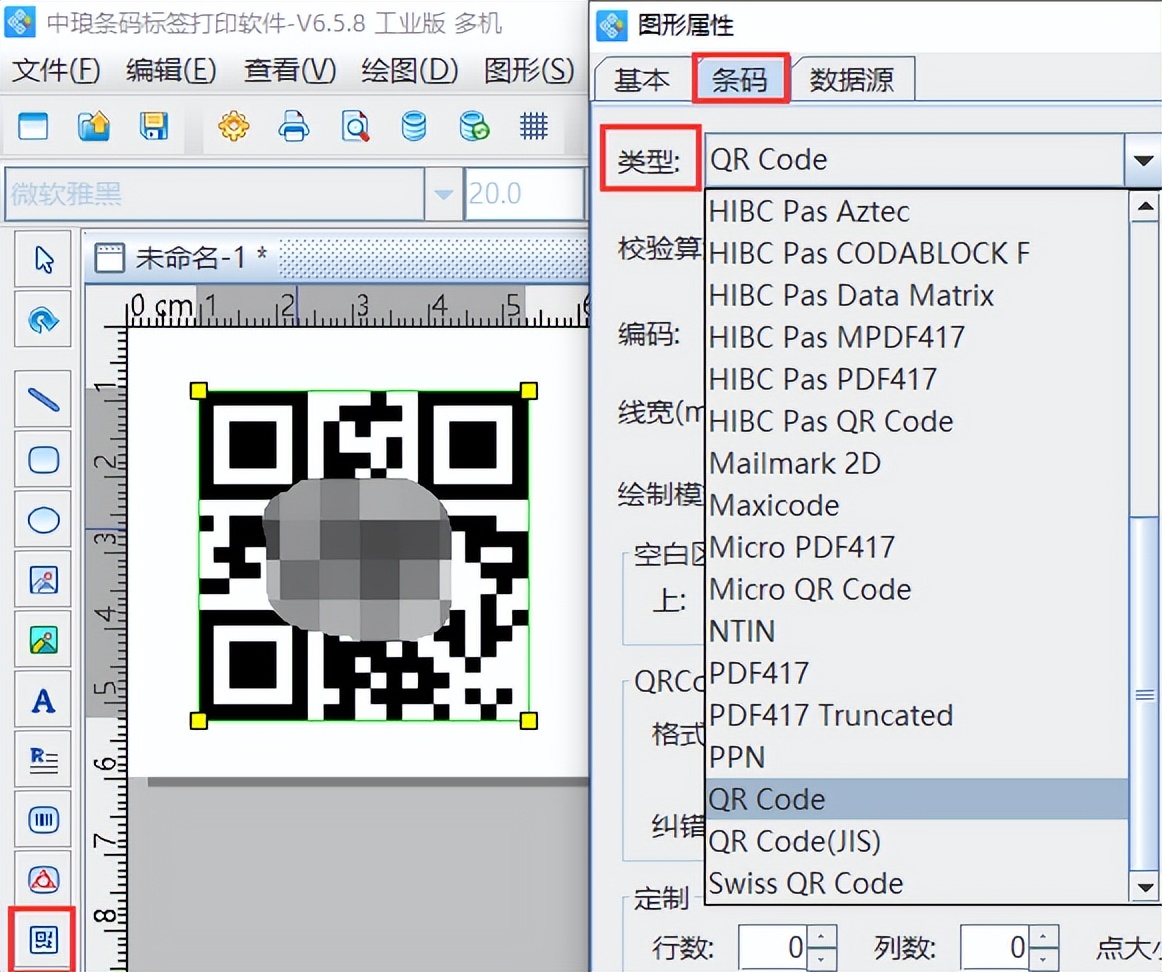Select the line drawing tool
The image size is (1162, 972).
point(44,399)
